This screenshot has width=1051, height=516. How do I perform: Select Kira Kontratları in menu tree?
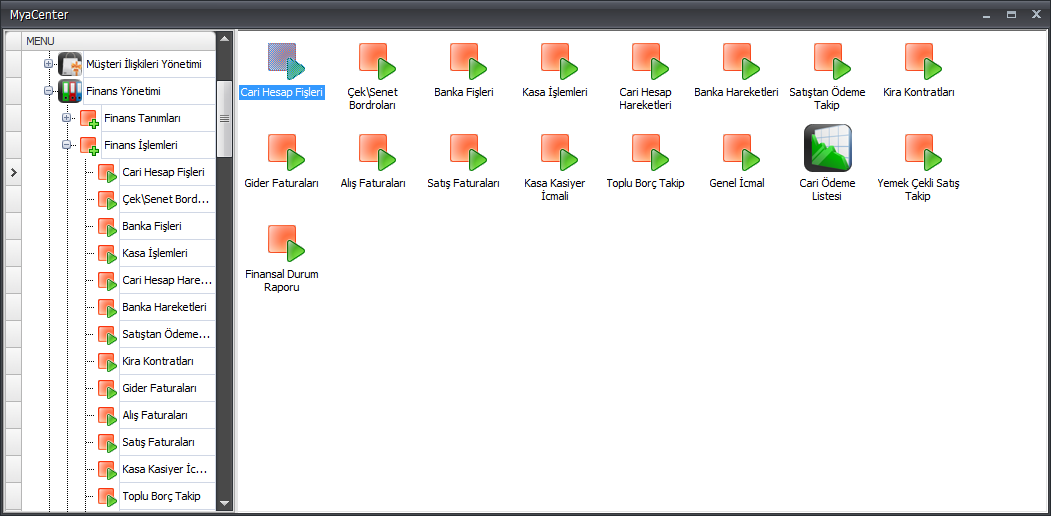[158, 361]
